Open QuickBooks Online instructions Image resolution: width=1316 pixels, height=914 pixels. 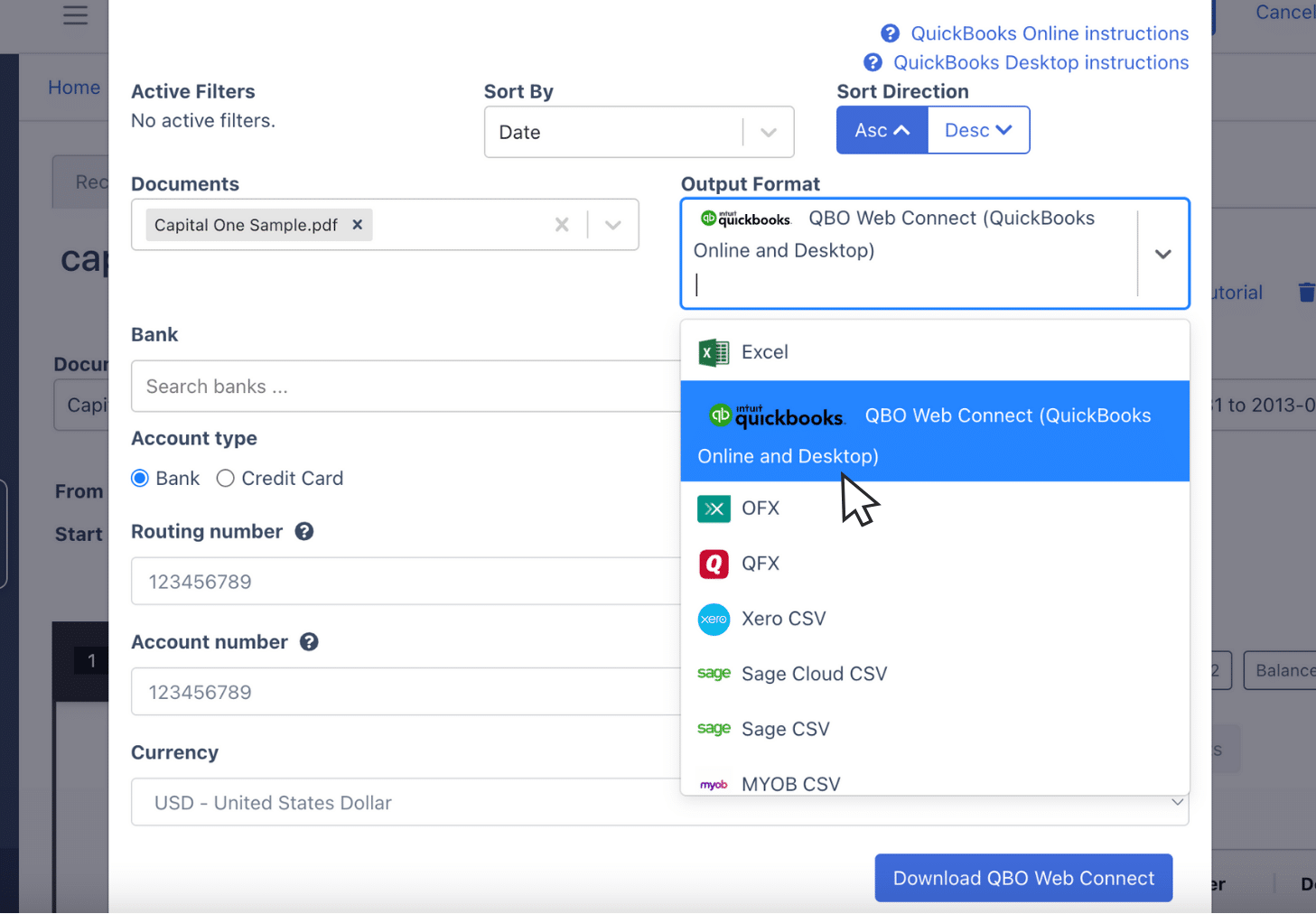(1050, 33)
